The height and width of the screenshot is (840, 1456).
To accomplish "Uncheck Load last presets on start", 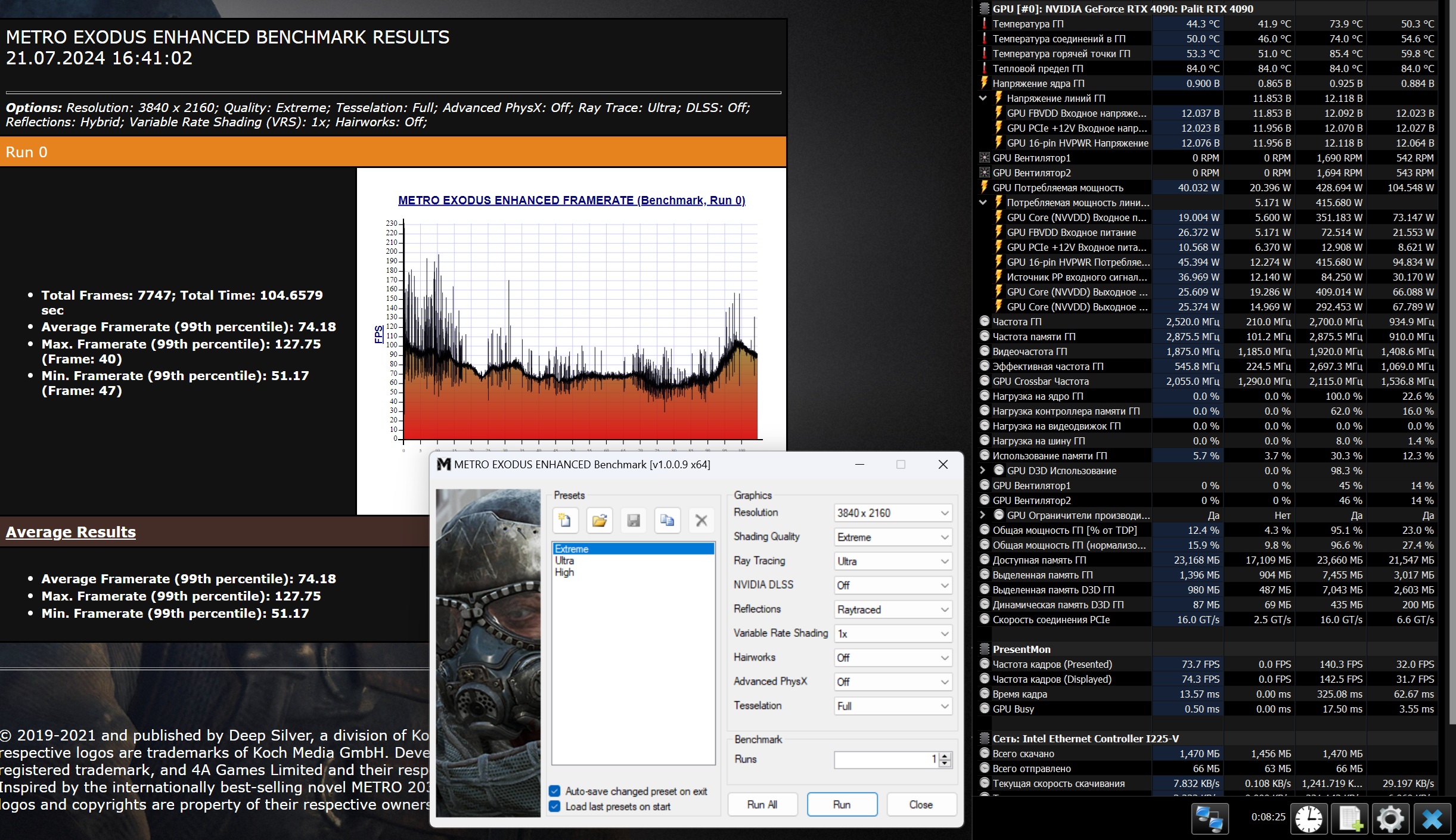I will [x=555, y=807].
